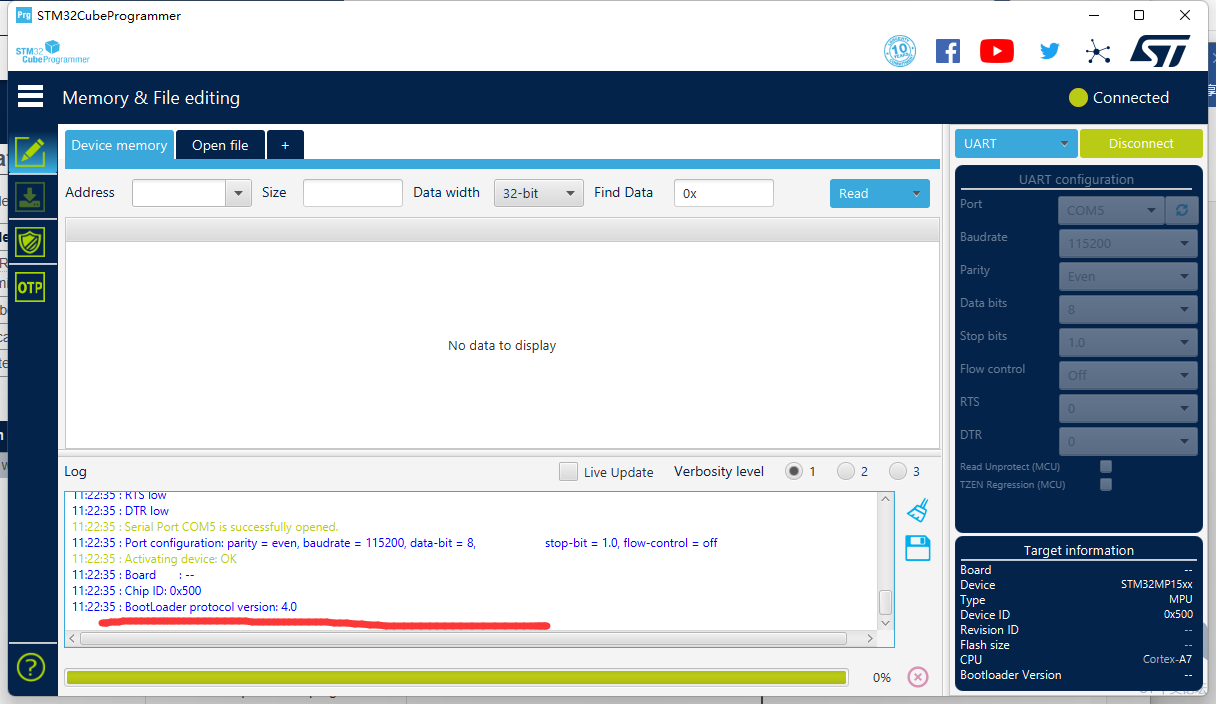Screen dimensions: 1216x704
Task: Click the STM32MP15xx device value
Action: pos(1156,585)
